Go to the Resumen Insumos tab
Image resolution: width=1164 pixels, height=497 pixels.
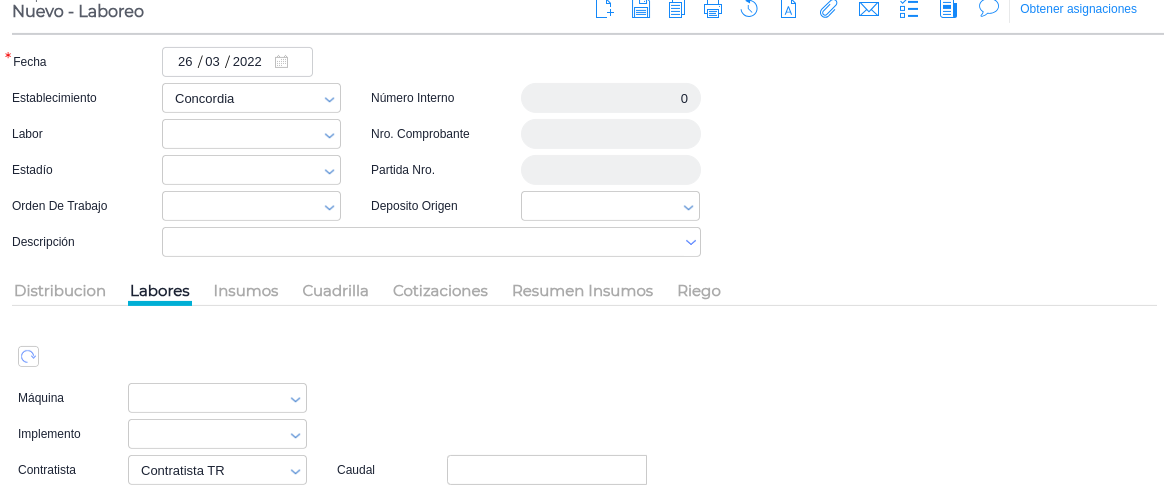click(x=582, y=291)
